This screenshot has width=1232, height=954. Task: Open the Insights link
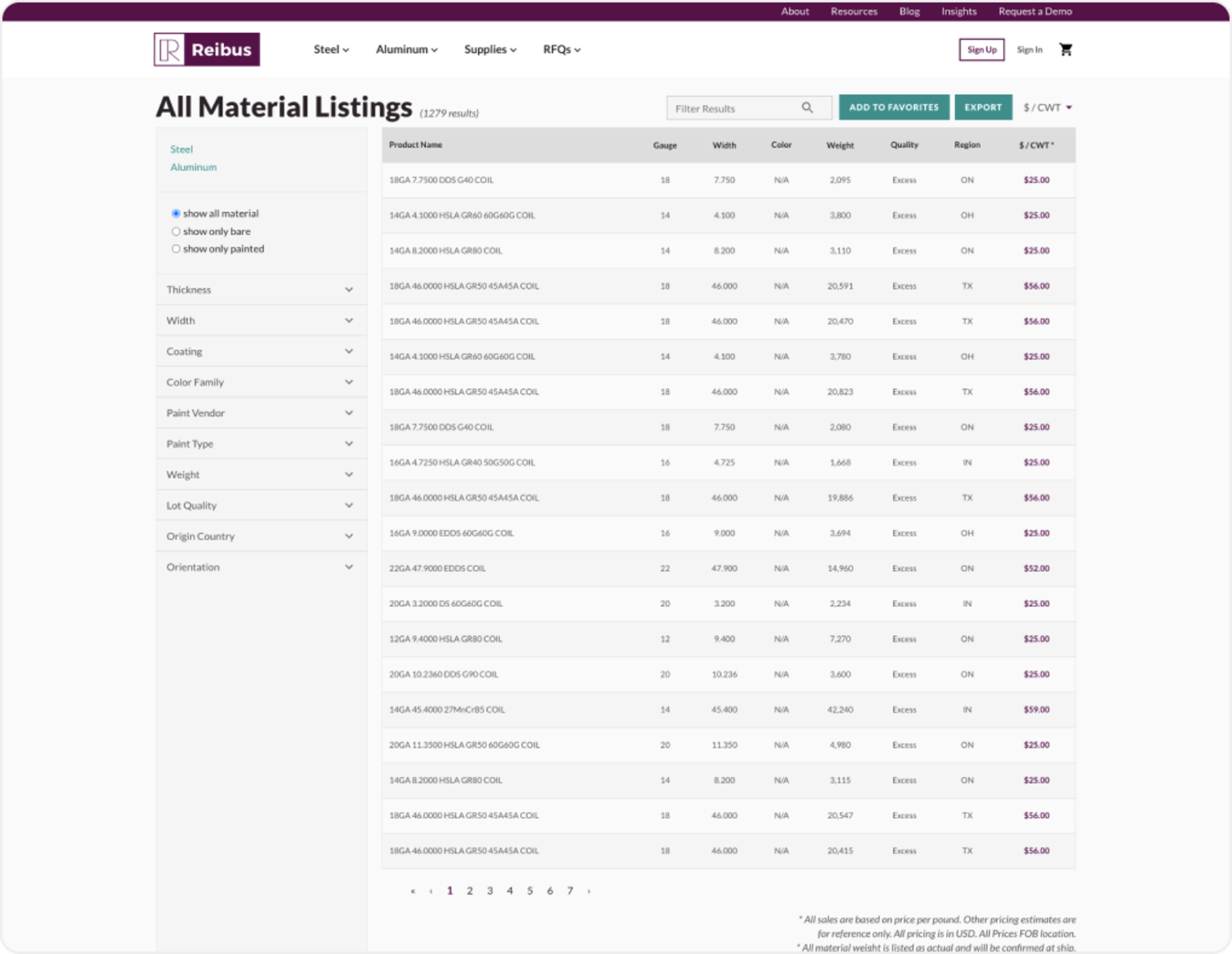click(959, 12)
